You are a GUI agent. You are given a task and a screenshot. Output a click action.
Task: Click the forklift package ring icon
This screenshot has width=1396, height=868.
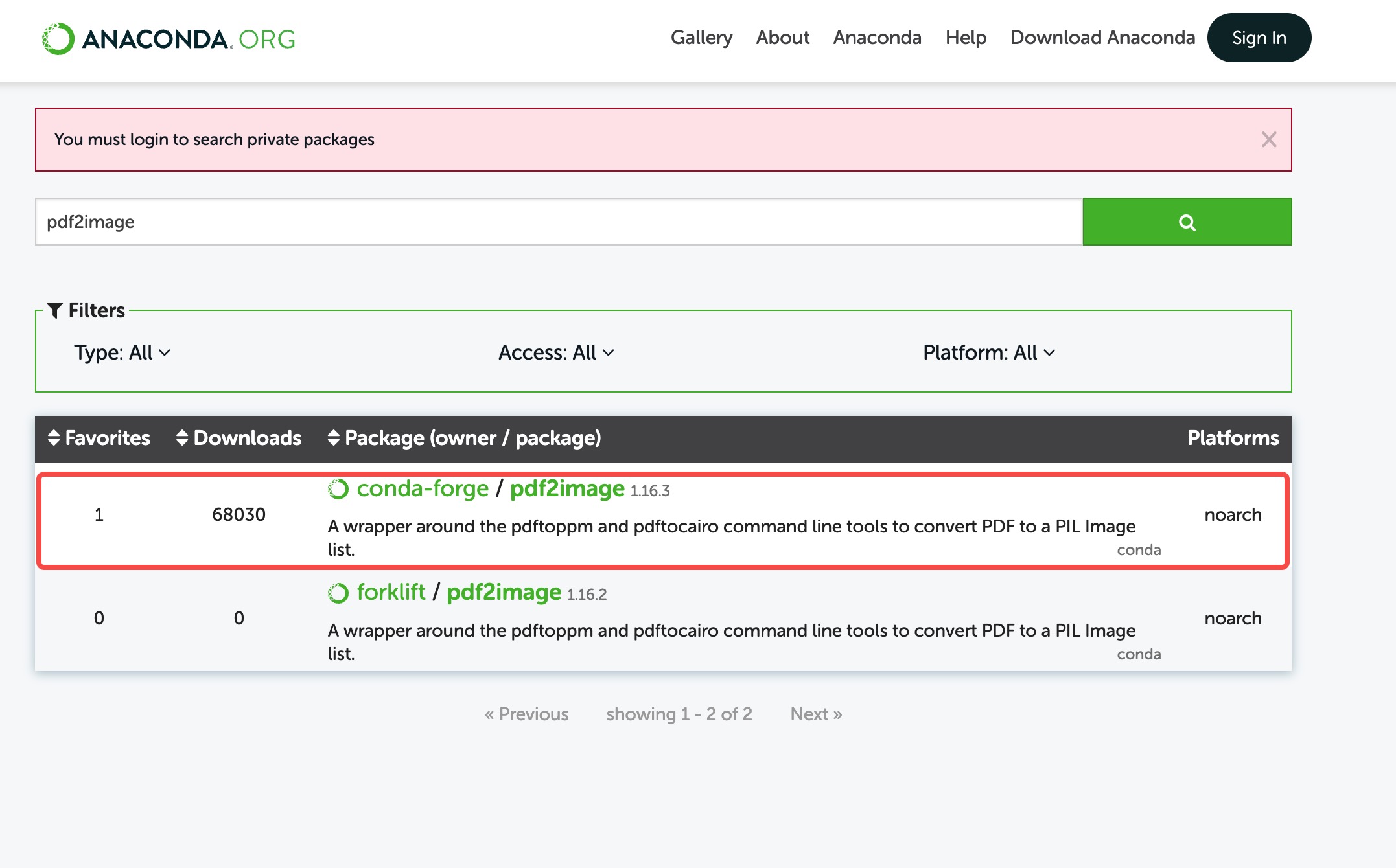(338, 593)
